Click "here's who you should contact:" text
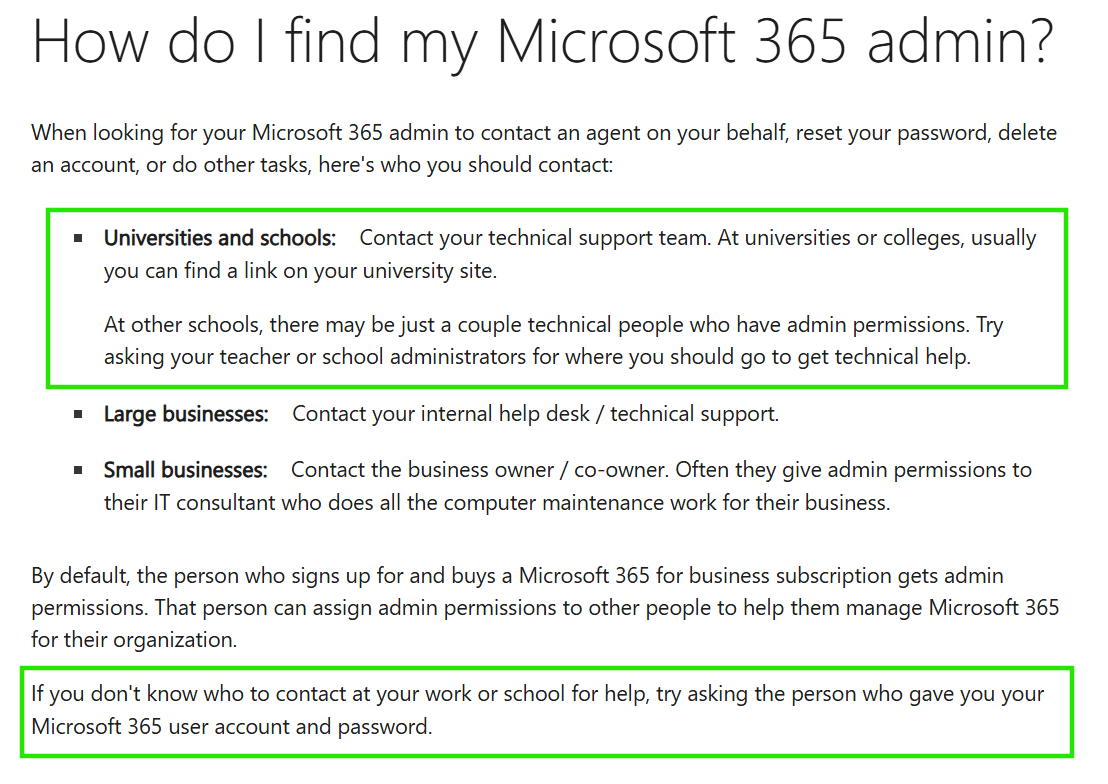This screenshot has width=1108, height=784. [466, 165]
